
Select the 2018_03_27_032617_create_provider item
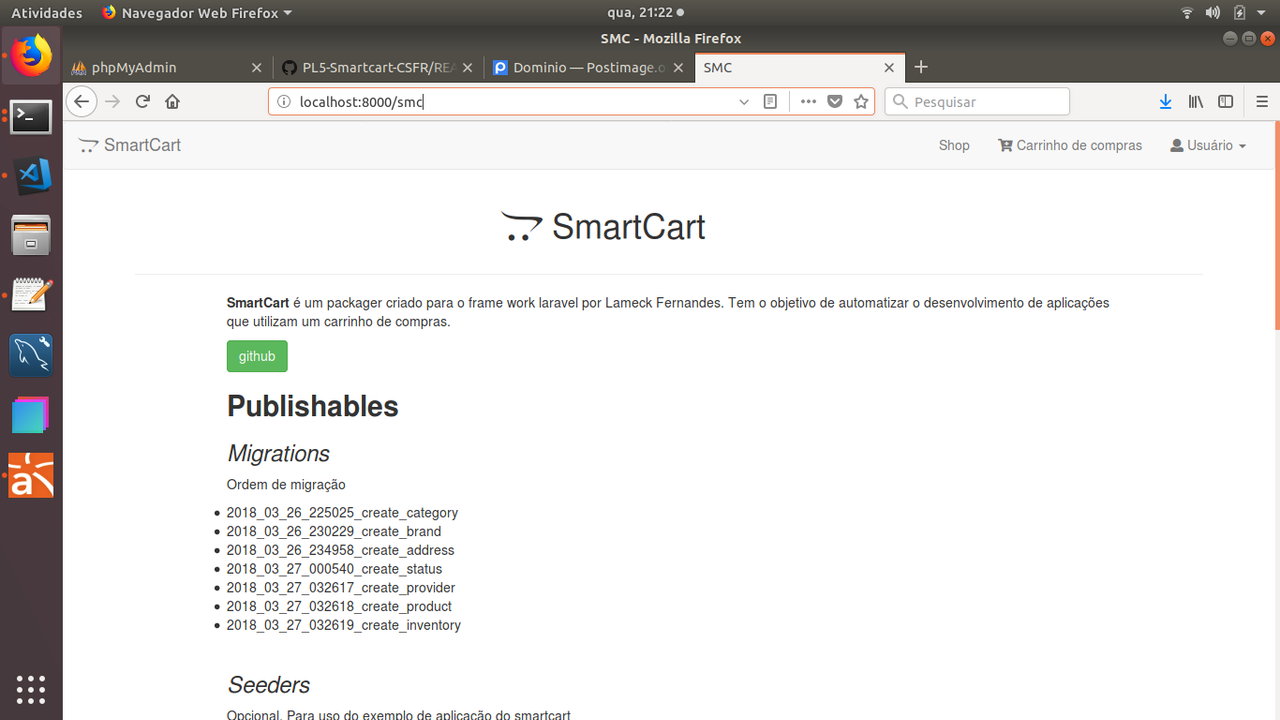click(341, 588)
